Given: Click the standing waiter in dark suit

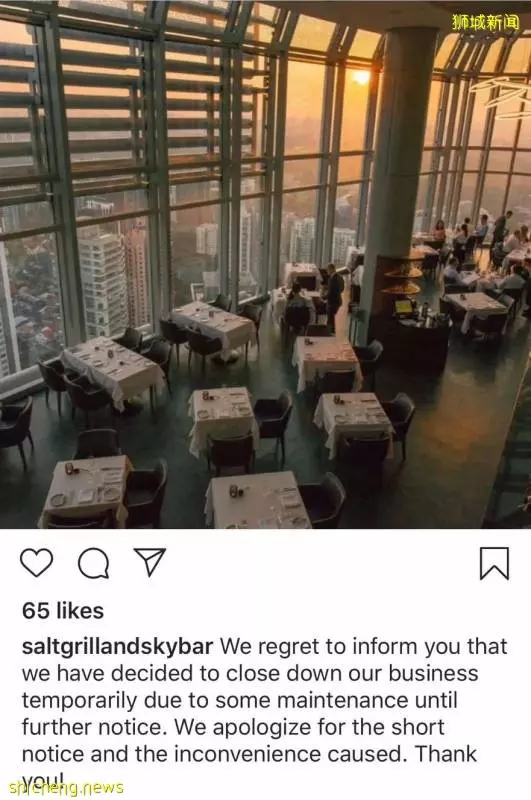Looking at the screenshot, I should 332,296.
